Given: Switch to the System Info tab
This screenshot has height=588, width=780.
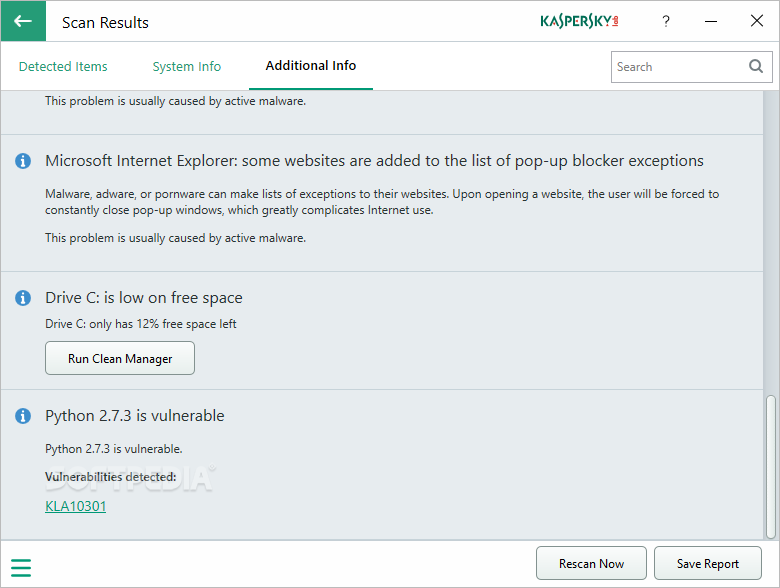Looking at the screenshot, I should click(x=187, y=67).
